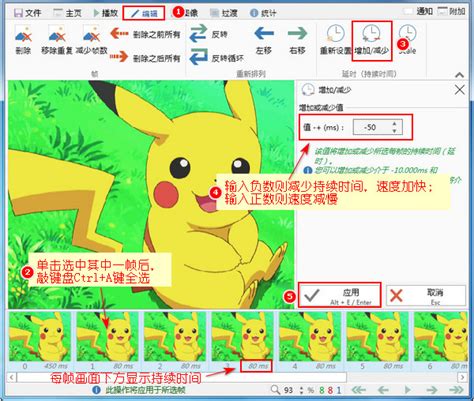Click the timeline scrollbar right arrow
The width and height of the screenshot is (474, 401).
coord(462,377)
